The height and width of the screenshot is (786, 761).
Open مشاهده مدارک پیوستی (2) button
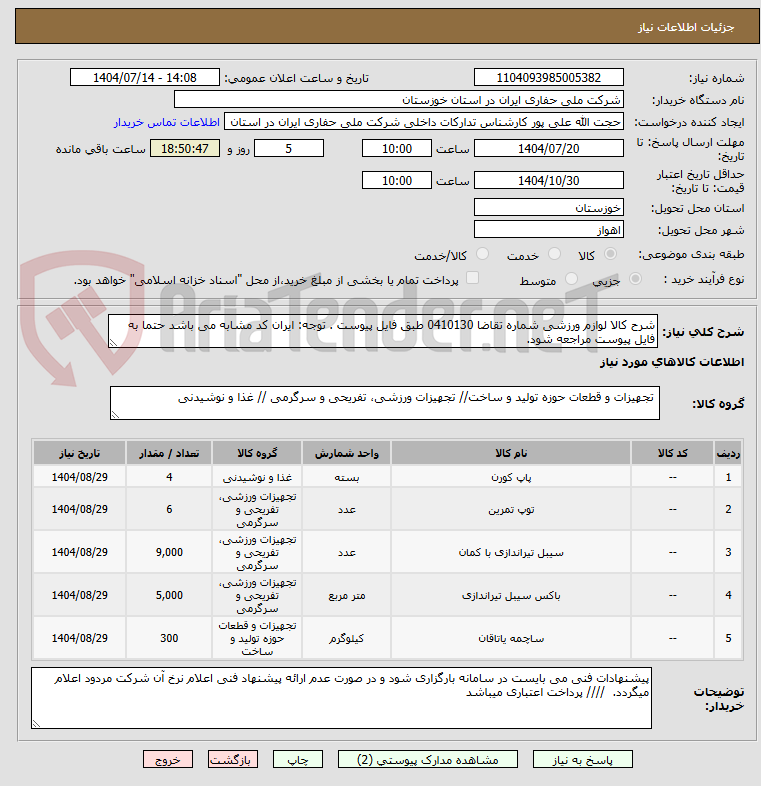(428, 759)
